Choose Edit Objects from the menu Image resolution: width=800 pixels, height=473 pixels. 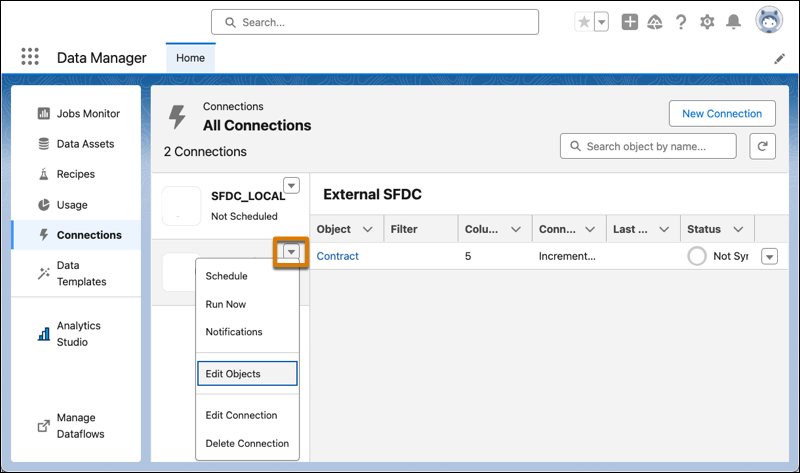(247, 374)
